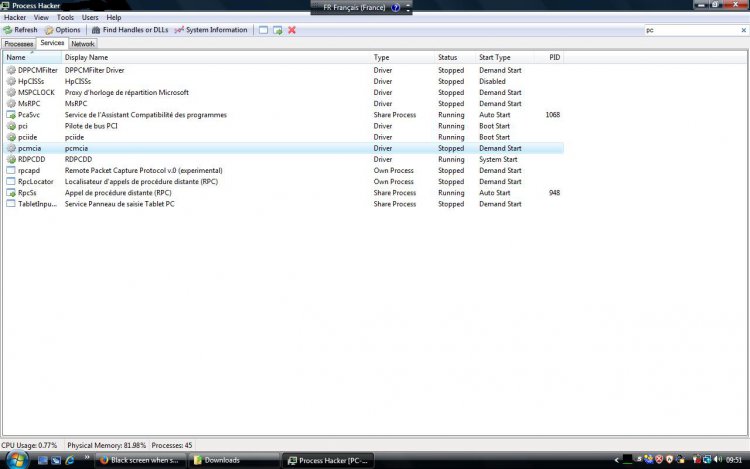
Task: Open the Users menu
Action: point(90,17)
